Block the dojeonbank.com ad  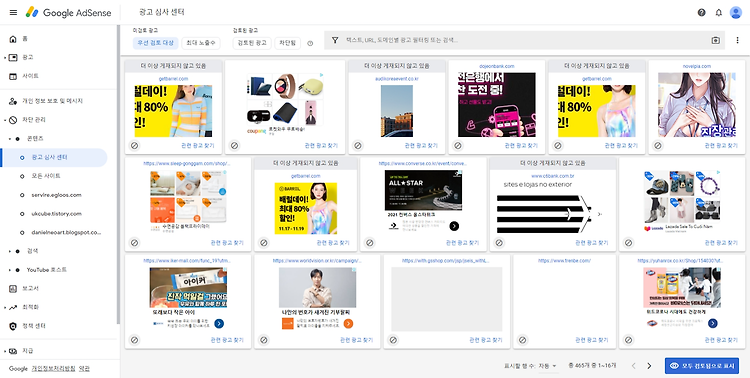[458, 145]
